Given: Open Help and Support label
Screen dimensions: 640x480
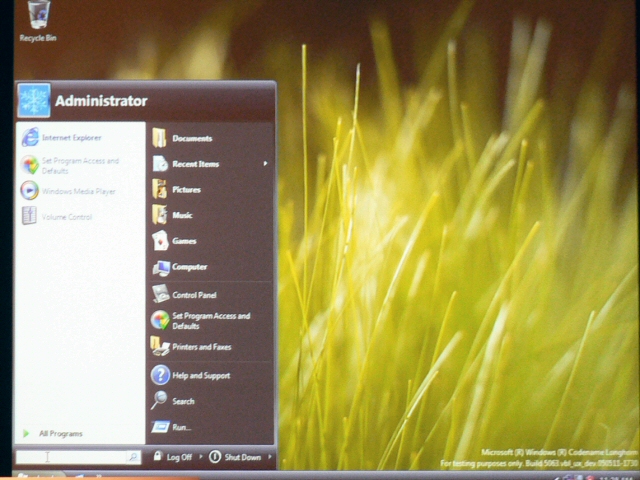Looking at the screenshot, I should (201, 376).
